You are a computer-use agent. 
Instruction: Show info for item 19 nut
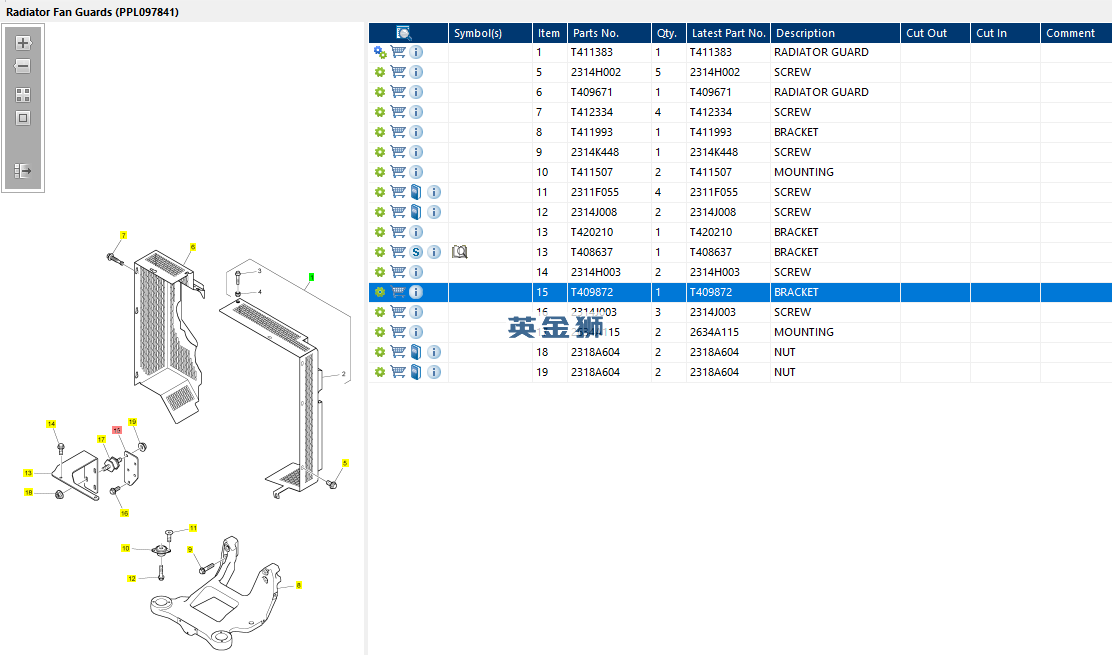(x=434, y=371)
